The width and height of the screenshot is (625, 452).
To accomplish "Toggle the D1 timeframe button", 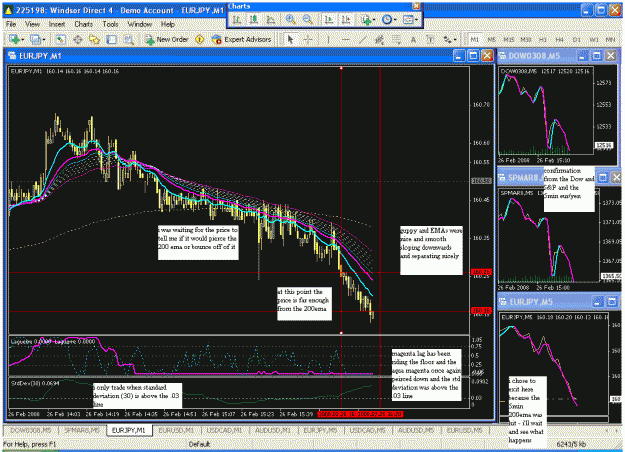I will [577, 39].
